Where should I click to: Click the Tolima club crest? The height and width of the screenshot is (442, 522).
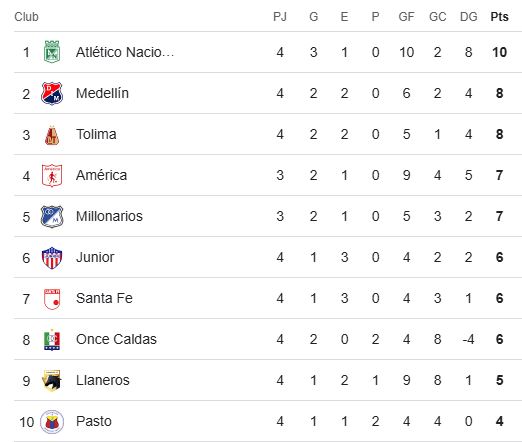pyautogui.click(x=52, y=135)
